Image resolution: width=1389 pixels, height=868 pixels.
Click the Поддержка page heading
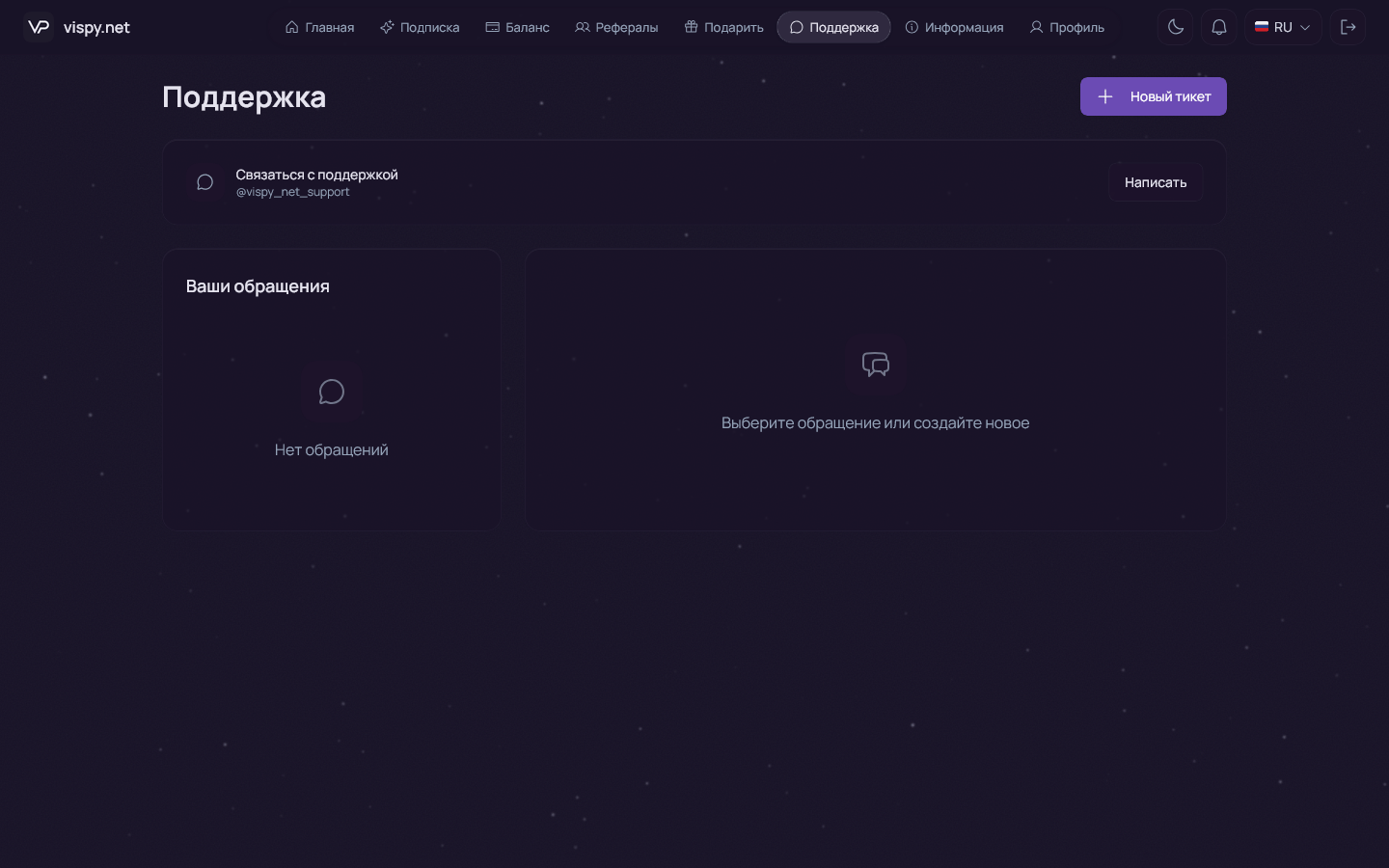point(244,97)
